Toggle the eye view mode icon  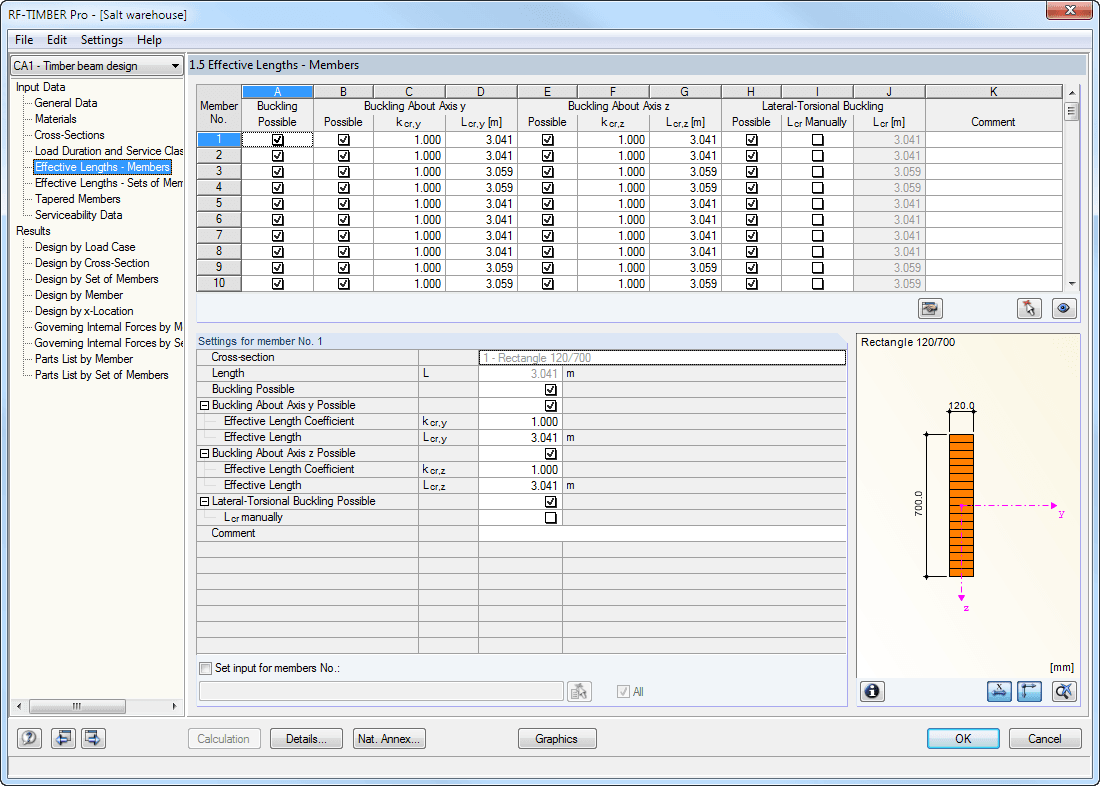(x=1064, y=308)
